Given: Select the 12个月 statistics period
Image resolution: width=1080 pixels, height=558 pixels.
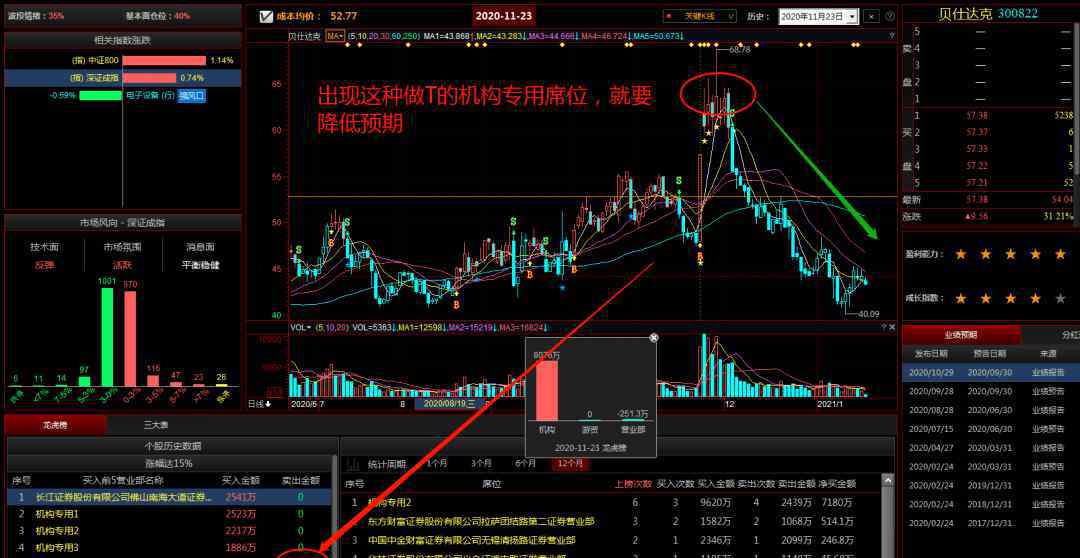Looking at the screenshot, I should pos(570,464).
